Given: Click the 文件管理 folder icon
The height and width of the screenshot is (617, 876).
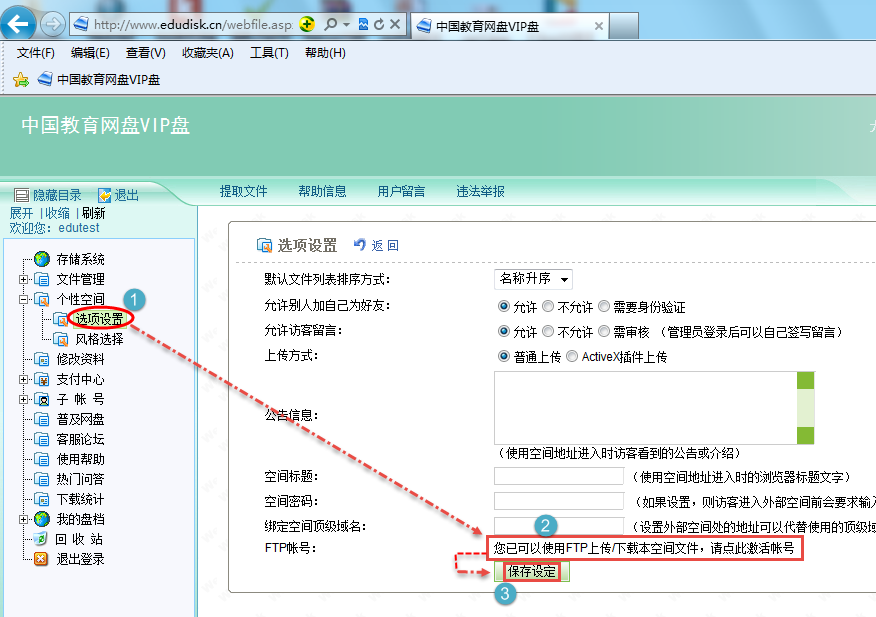Looking at the screenshot, I should point(42,279).
